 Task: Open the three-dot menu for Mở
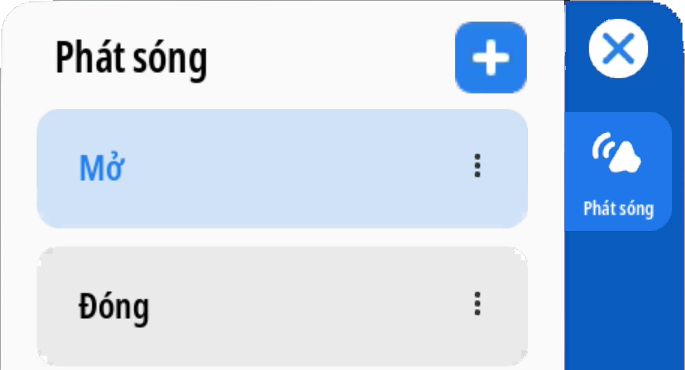click(477, 166)
